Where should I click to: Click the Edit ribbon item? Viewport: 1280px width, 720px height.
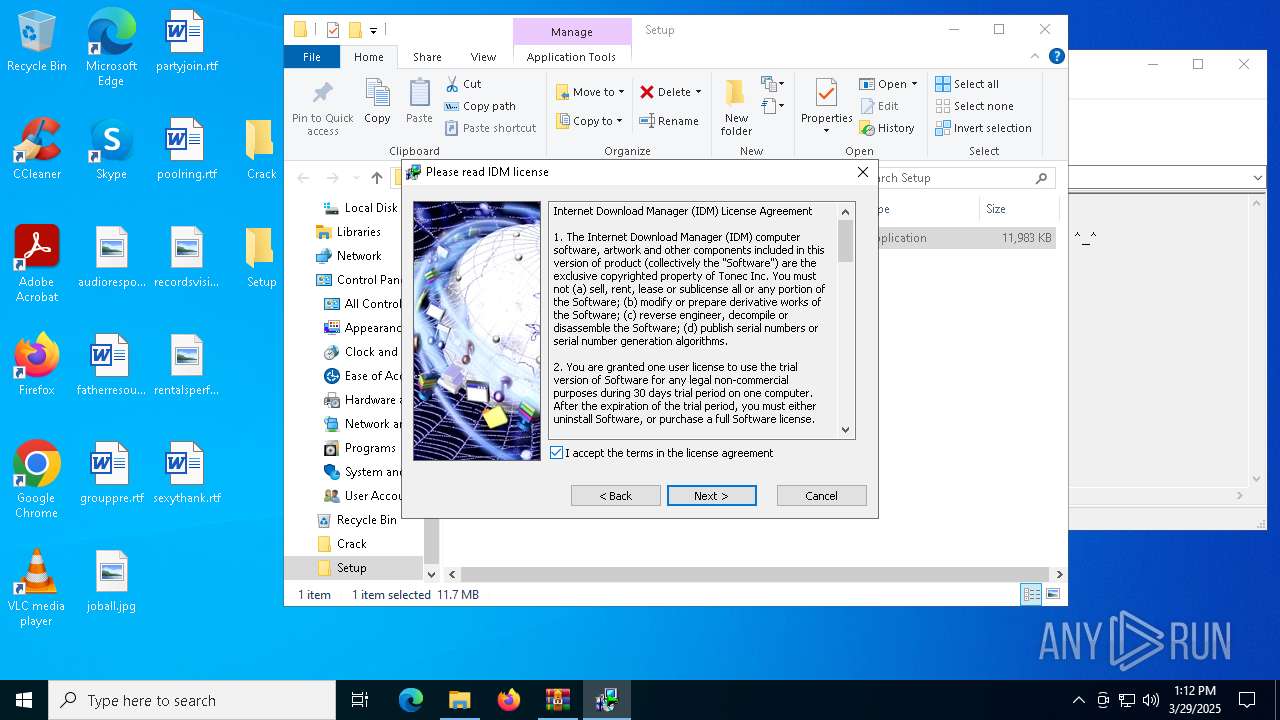tap(879, 106)
